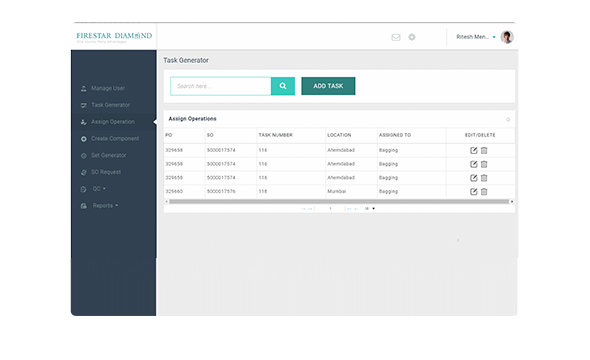Click the Assign Operation sidebar icon
Viewport: 590px width, 360px height.
click(84, 122)
